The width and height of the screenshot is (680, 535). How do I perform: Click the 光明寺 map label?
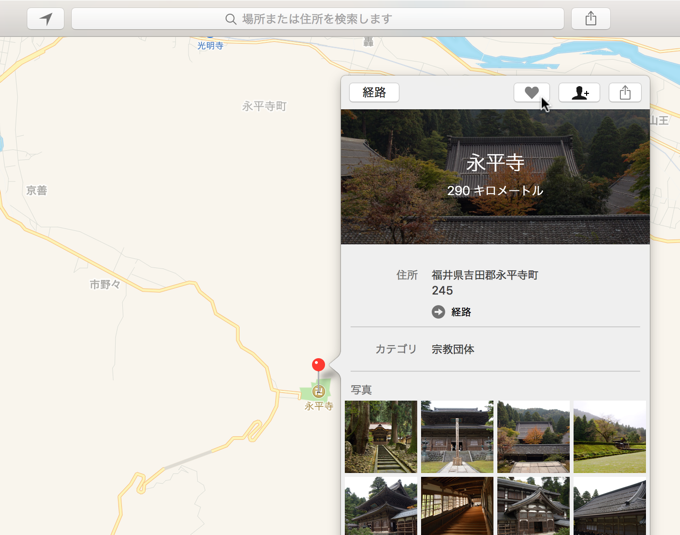210,46
